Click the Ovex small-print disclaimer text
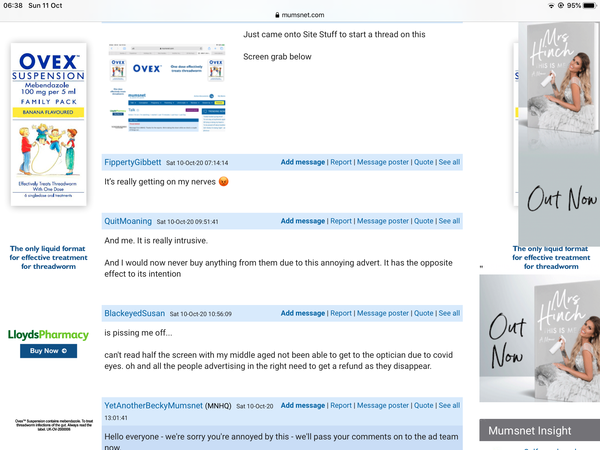 (x=54, y=425)
